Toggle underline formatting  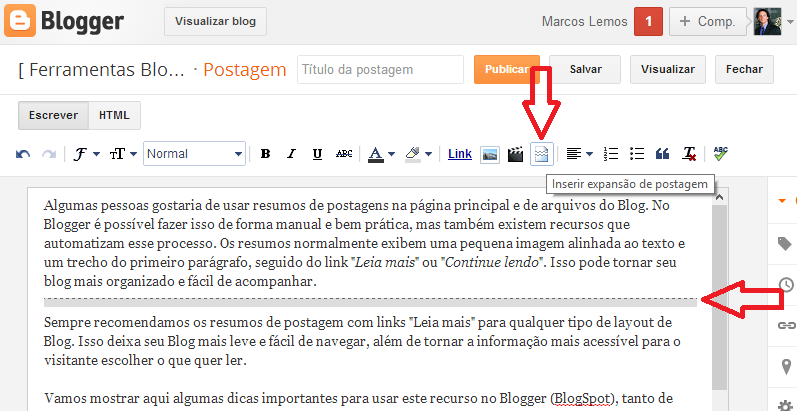(x=318, y=154)
